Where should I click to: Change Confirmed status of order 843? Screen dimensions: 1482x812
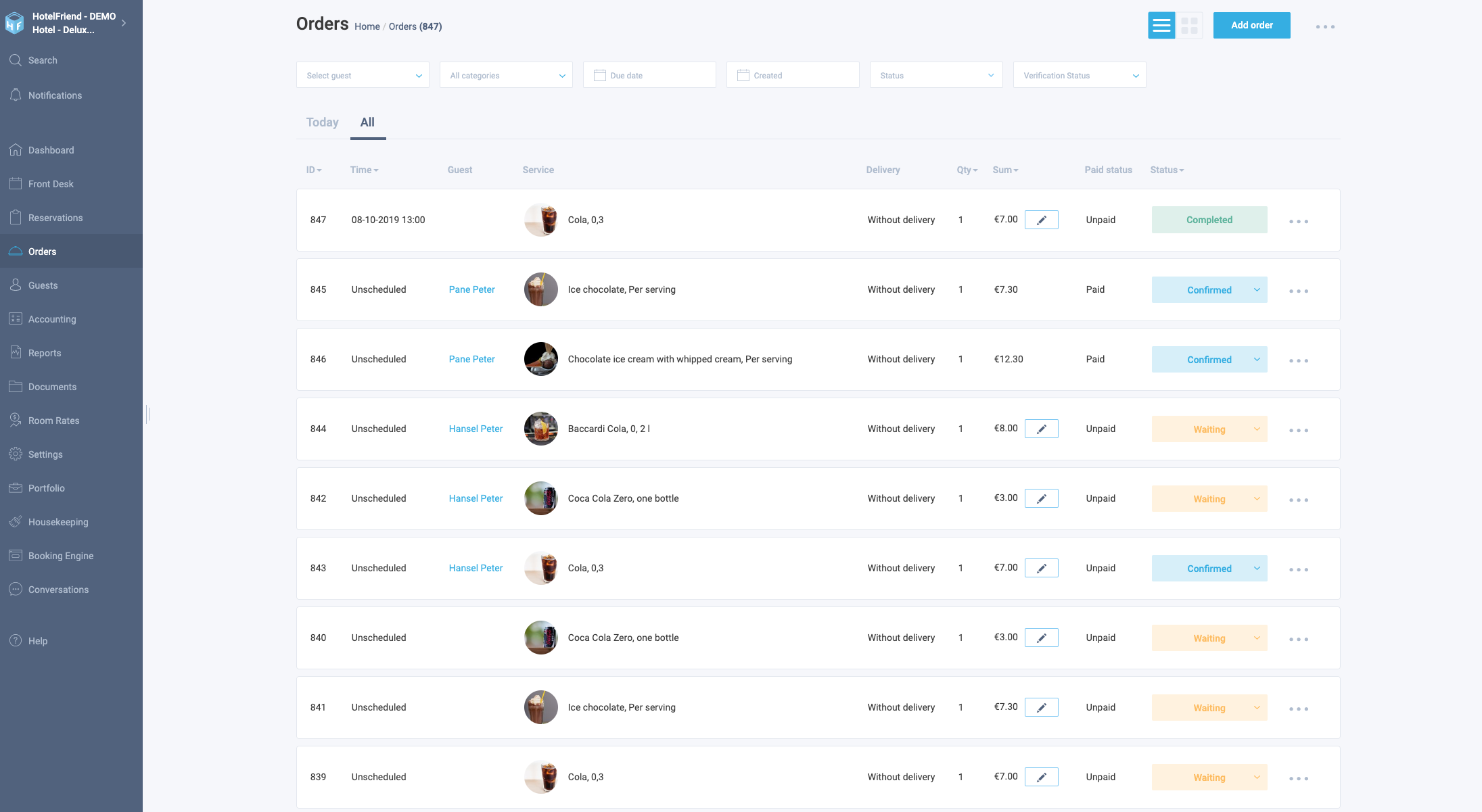click(1209, 569)
